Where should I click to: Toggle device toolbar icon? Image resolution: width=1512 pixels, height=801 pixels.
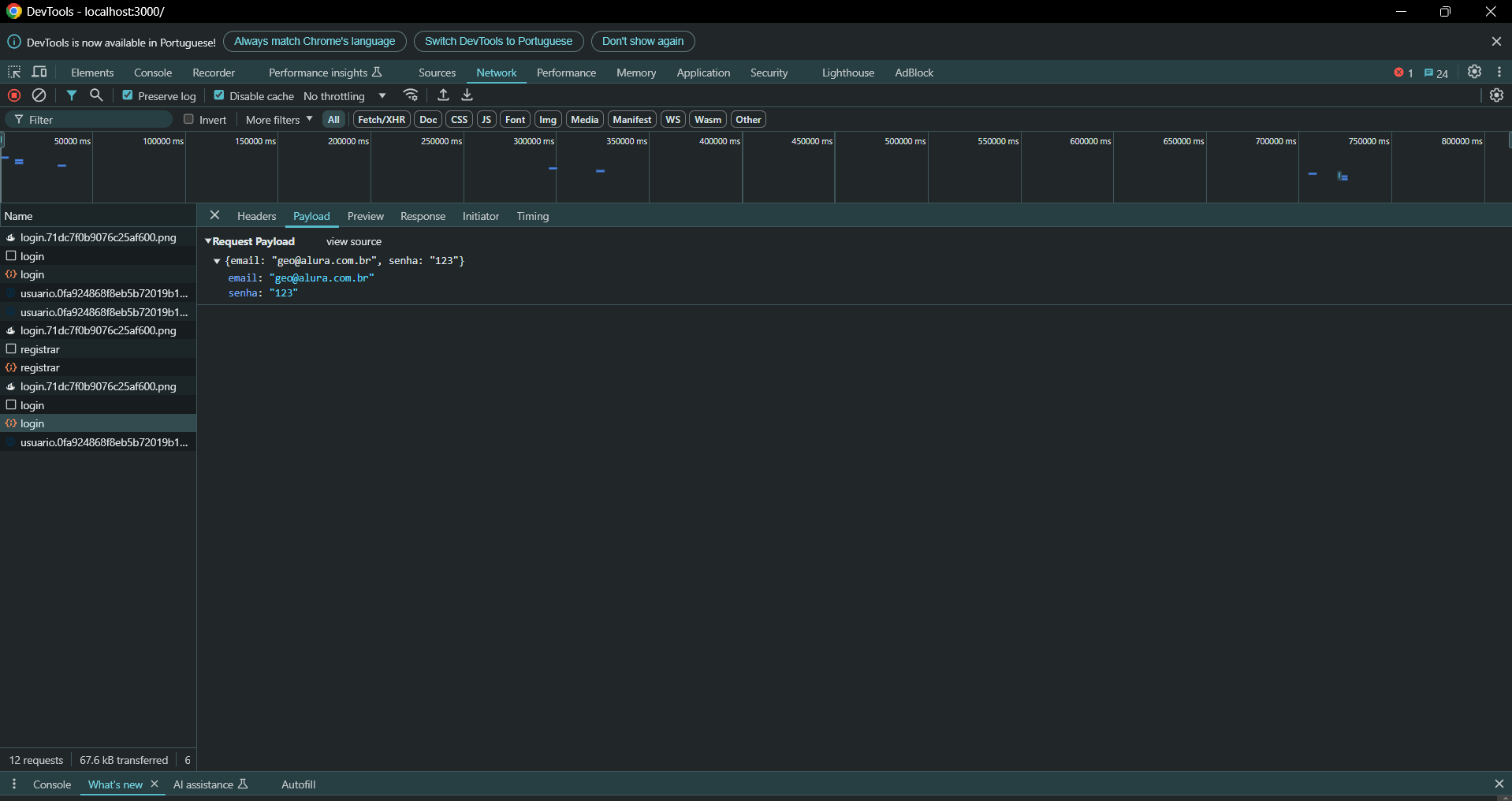pyautogui.click(x=39, y=72)
